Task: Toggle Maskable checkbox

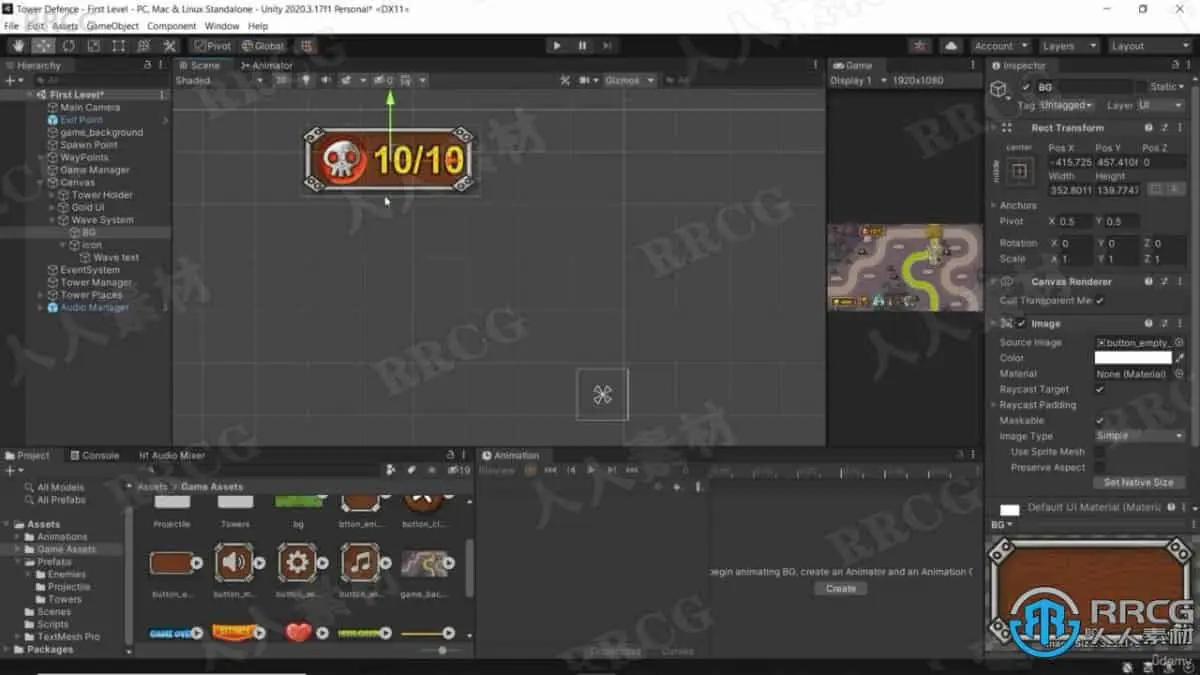Action: [x=1100, y=421]
